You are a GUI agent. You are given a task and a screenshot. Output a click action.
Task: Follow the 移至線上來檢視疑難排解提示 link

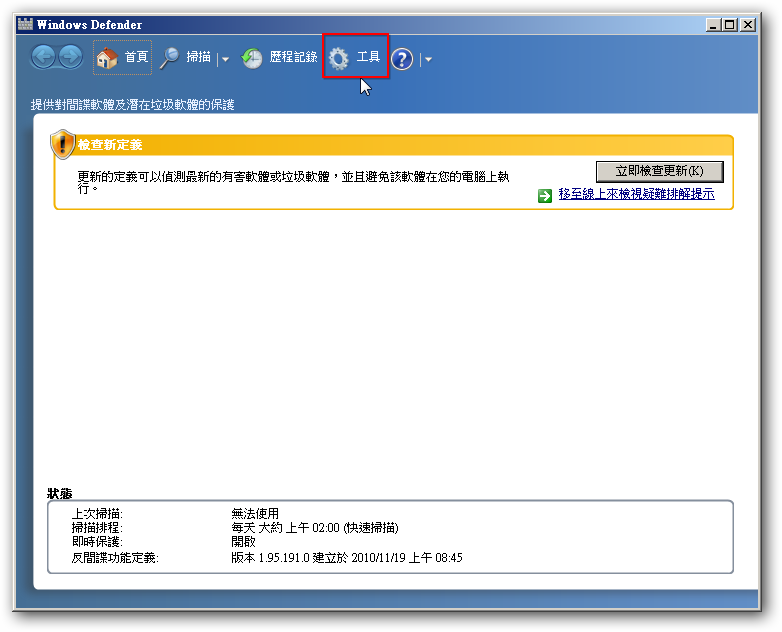636,195
